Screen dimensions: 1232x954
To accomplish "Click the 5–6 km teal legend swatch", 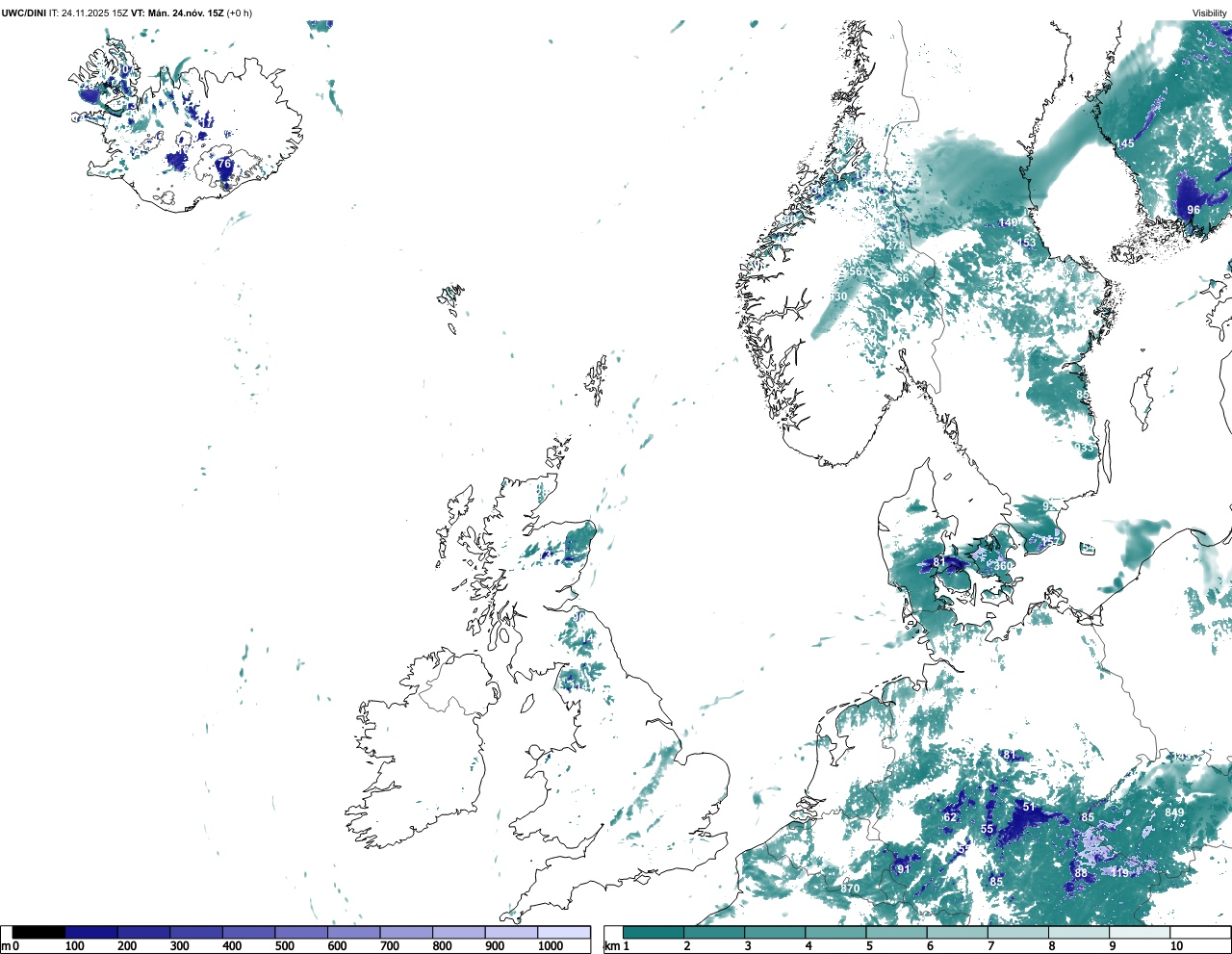I will click(x=896, y=932).
